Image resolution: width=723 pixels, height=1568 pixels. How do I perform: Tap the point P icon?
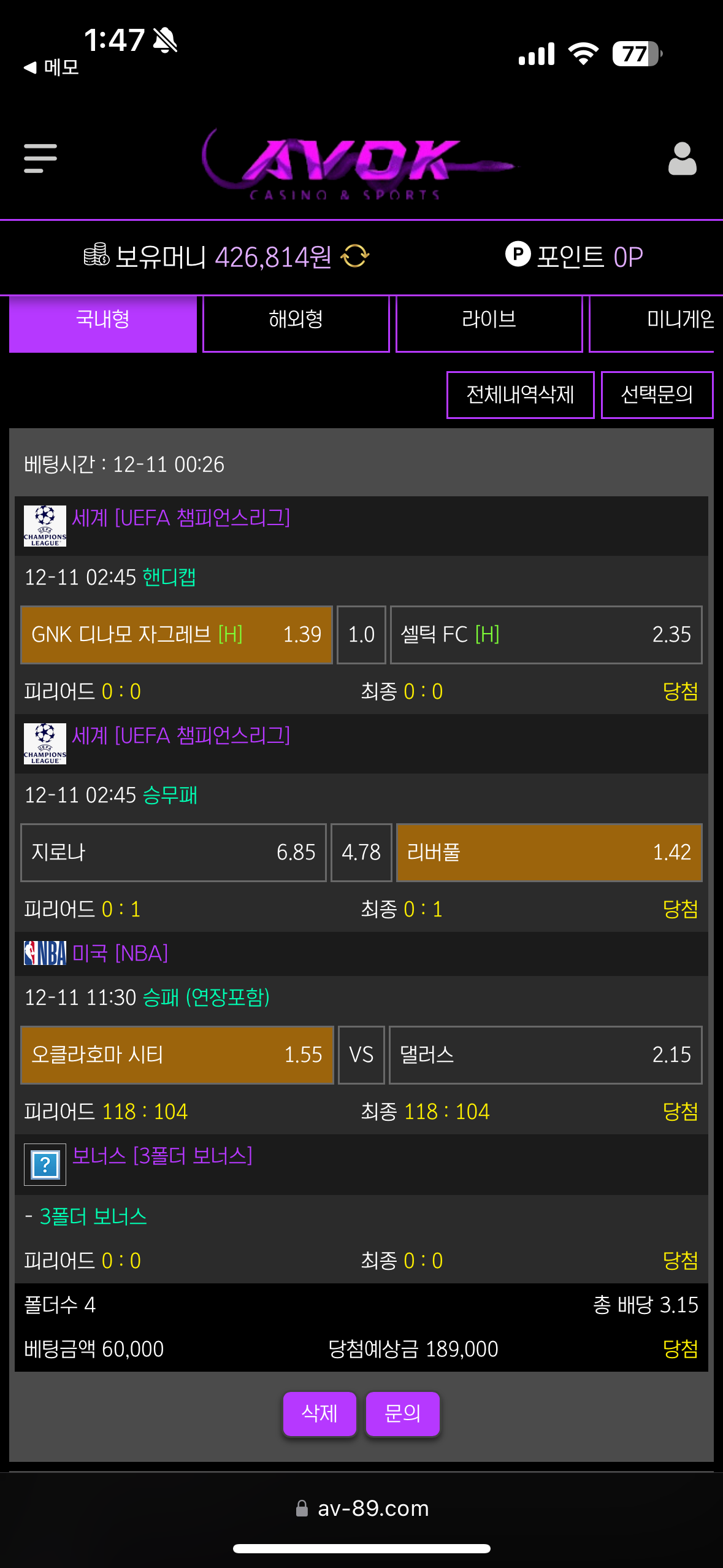click(518, 254)
